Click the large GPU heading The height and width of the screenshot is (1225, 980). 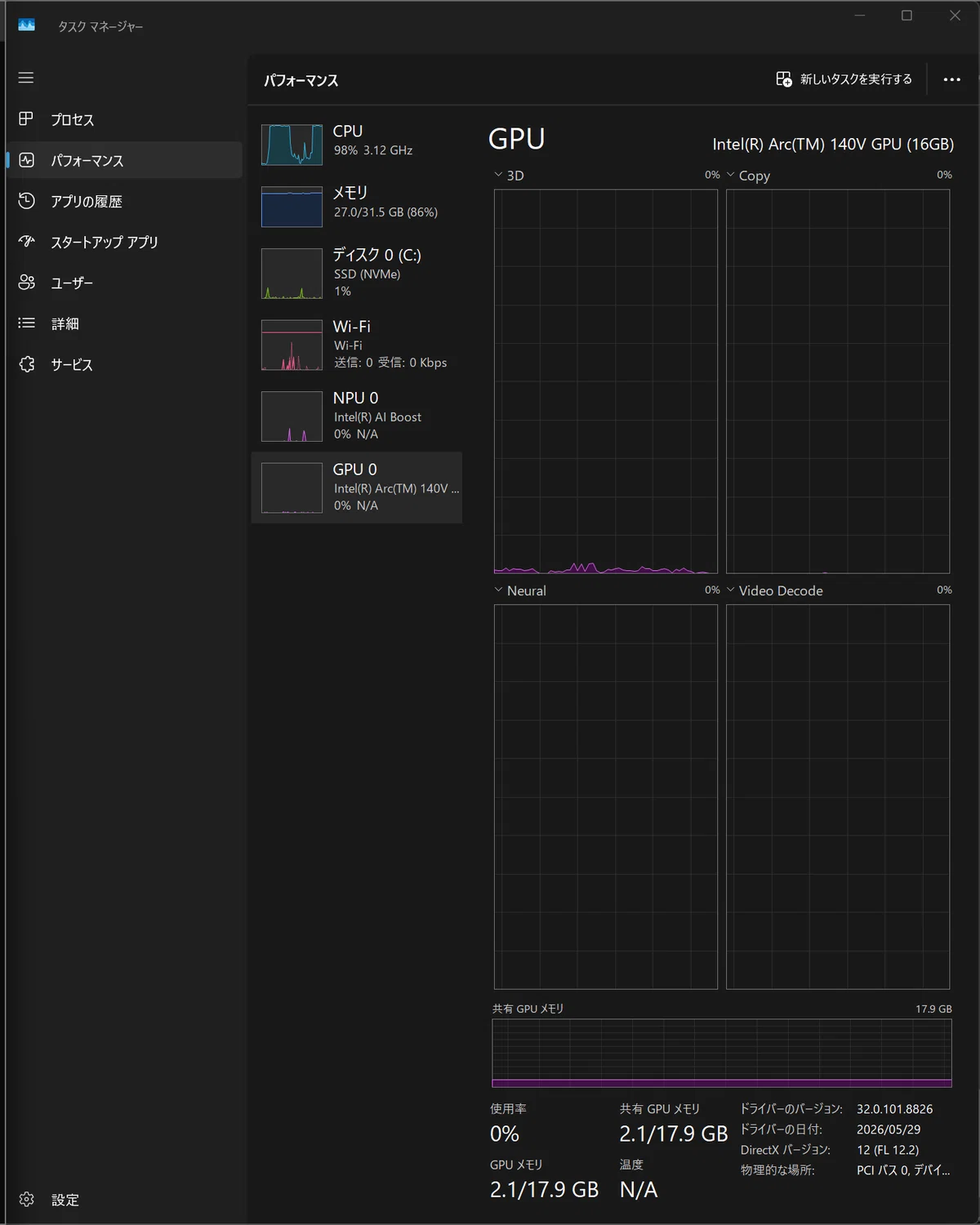517,139
